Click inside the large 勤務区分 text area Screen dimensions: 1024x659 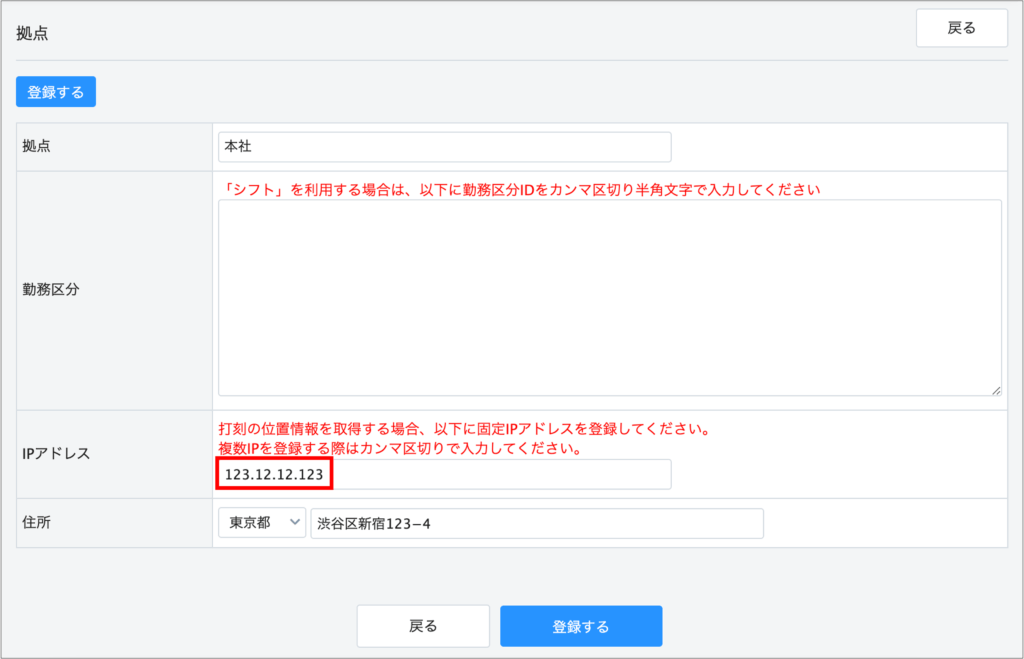(x=609, y=297)
